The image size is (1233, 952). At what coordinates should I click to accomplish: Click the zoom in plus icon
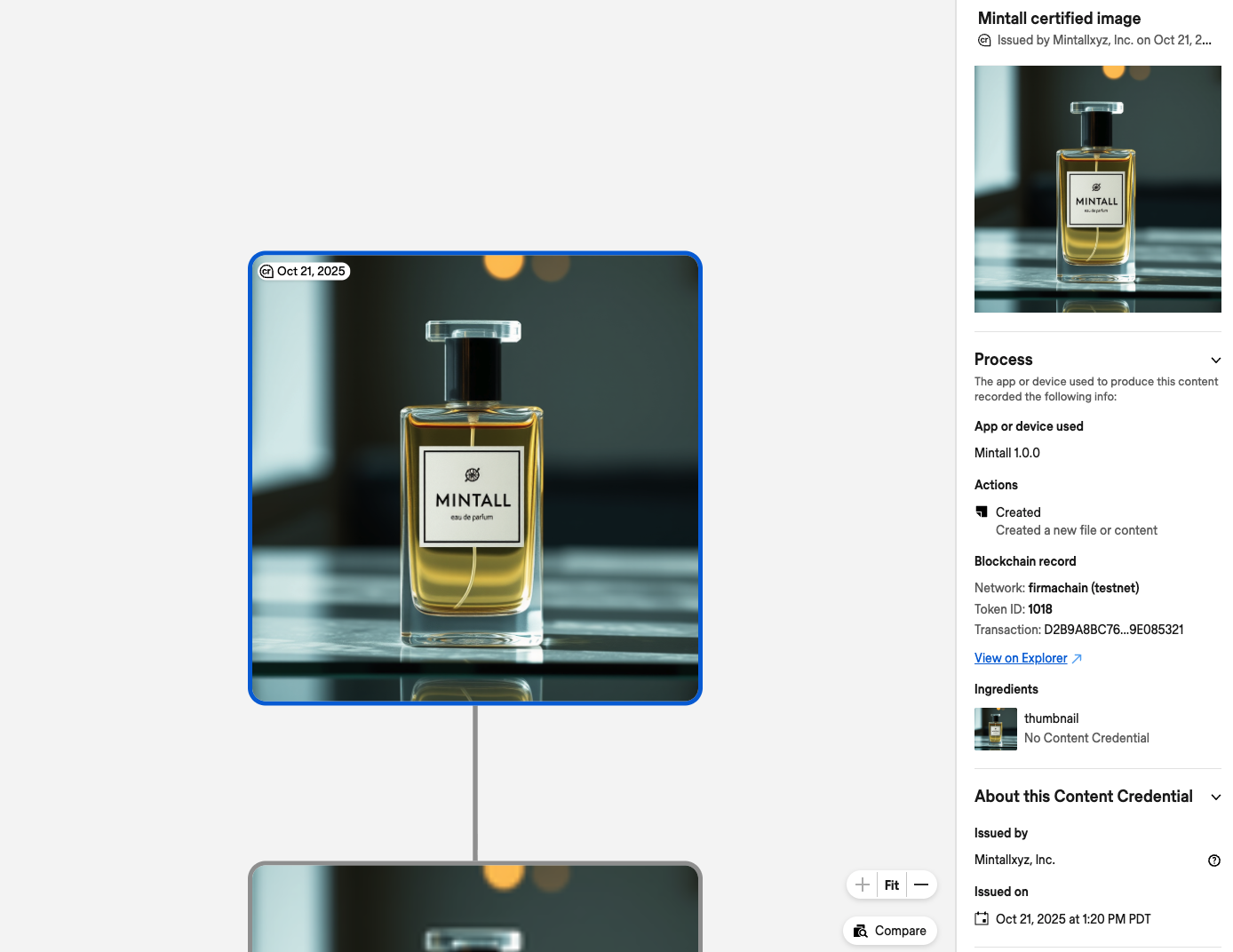(862, 885)
